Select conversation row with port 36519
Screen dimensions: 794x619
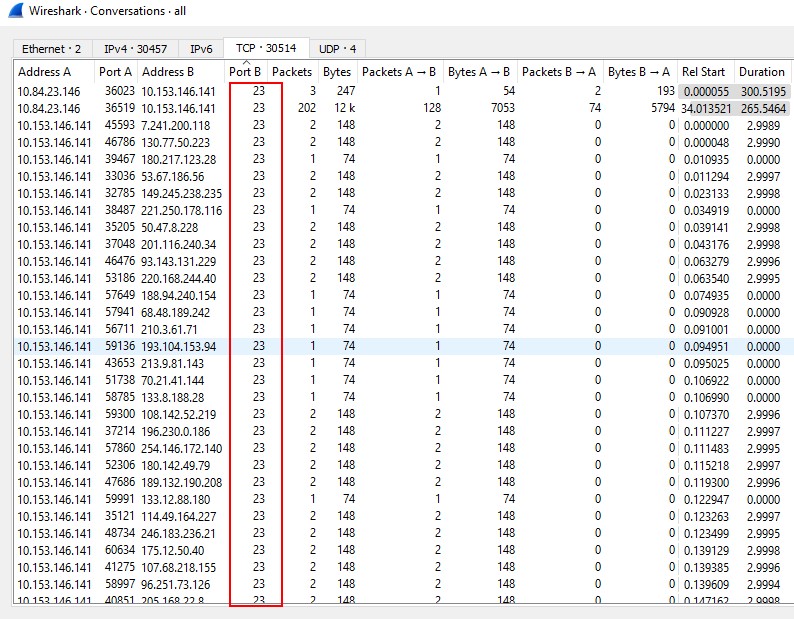point(117,108)
